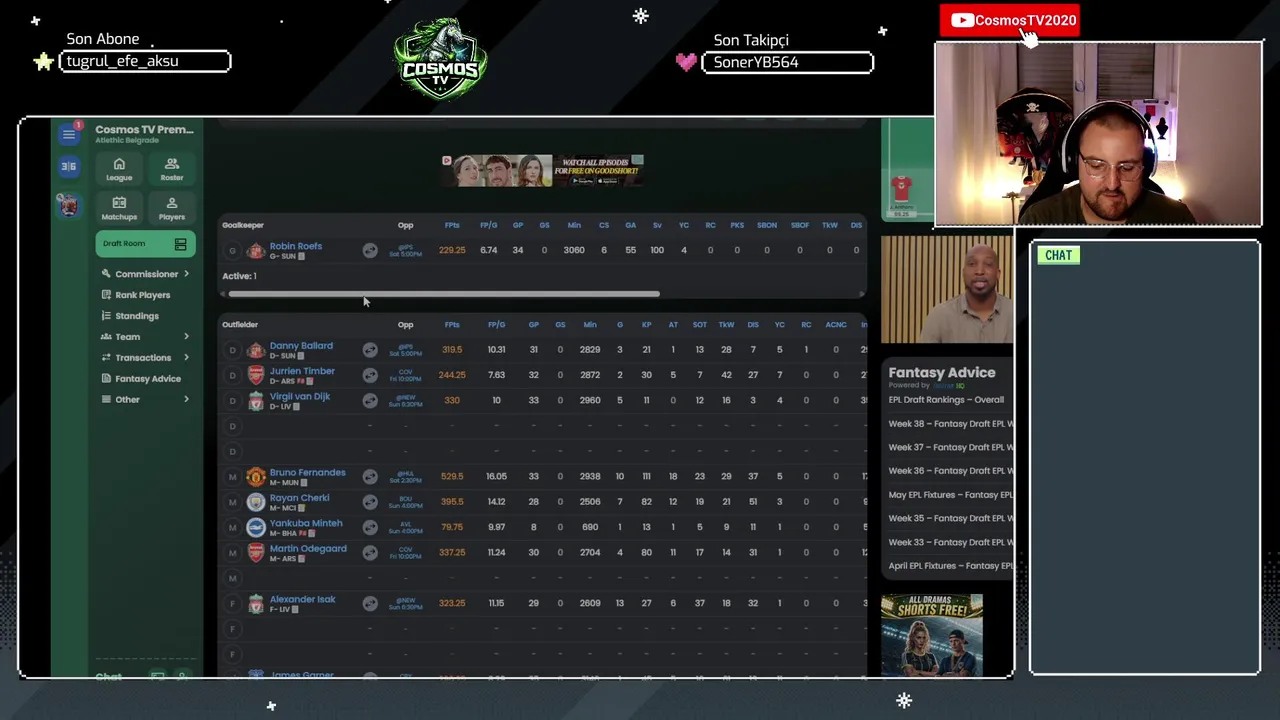Click Sunderland club crest beside Danny Ballard

click(x=256, y=350)
